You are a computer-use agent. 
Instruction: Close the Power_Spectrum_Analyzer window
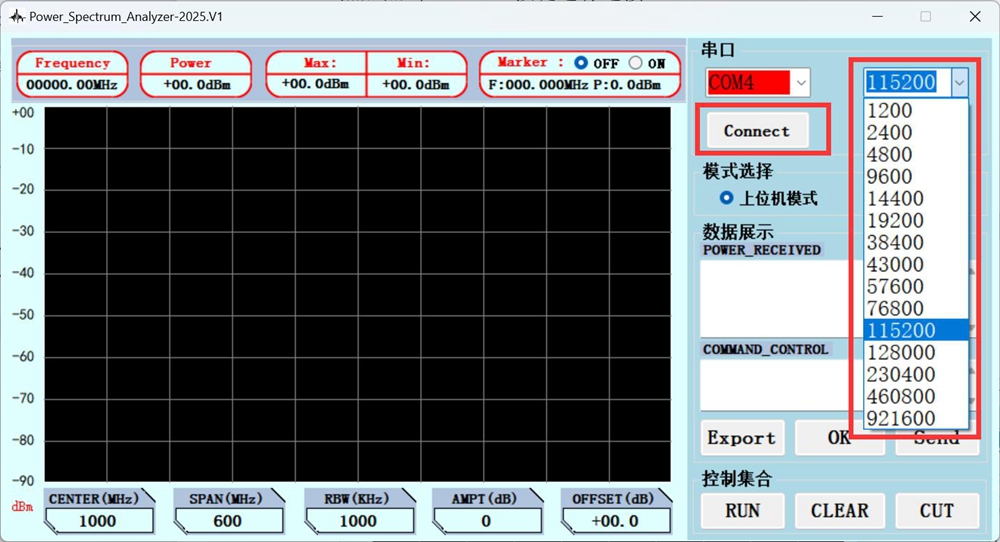tap(974, 17)
